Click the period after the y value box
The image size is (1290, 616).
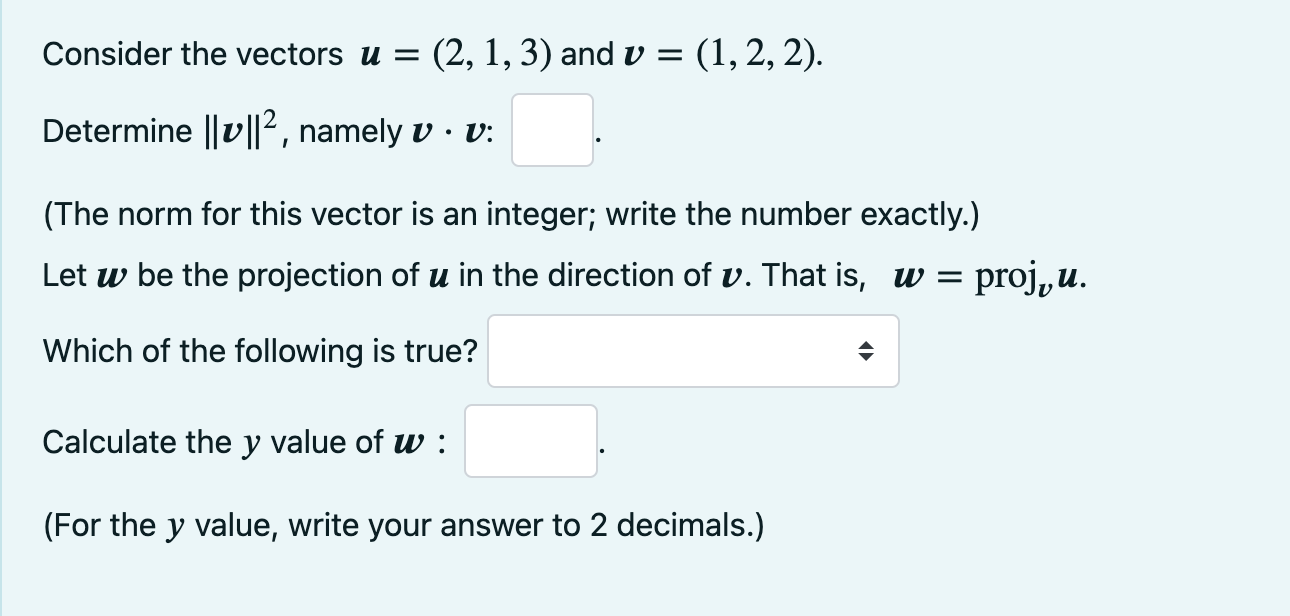point(602,452)
